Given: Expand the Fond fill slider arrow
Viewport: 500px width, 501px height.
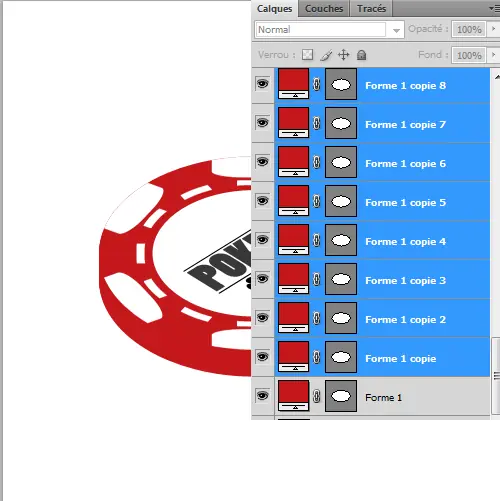Looking at the screenshot, I should (494, 55).
